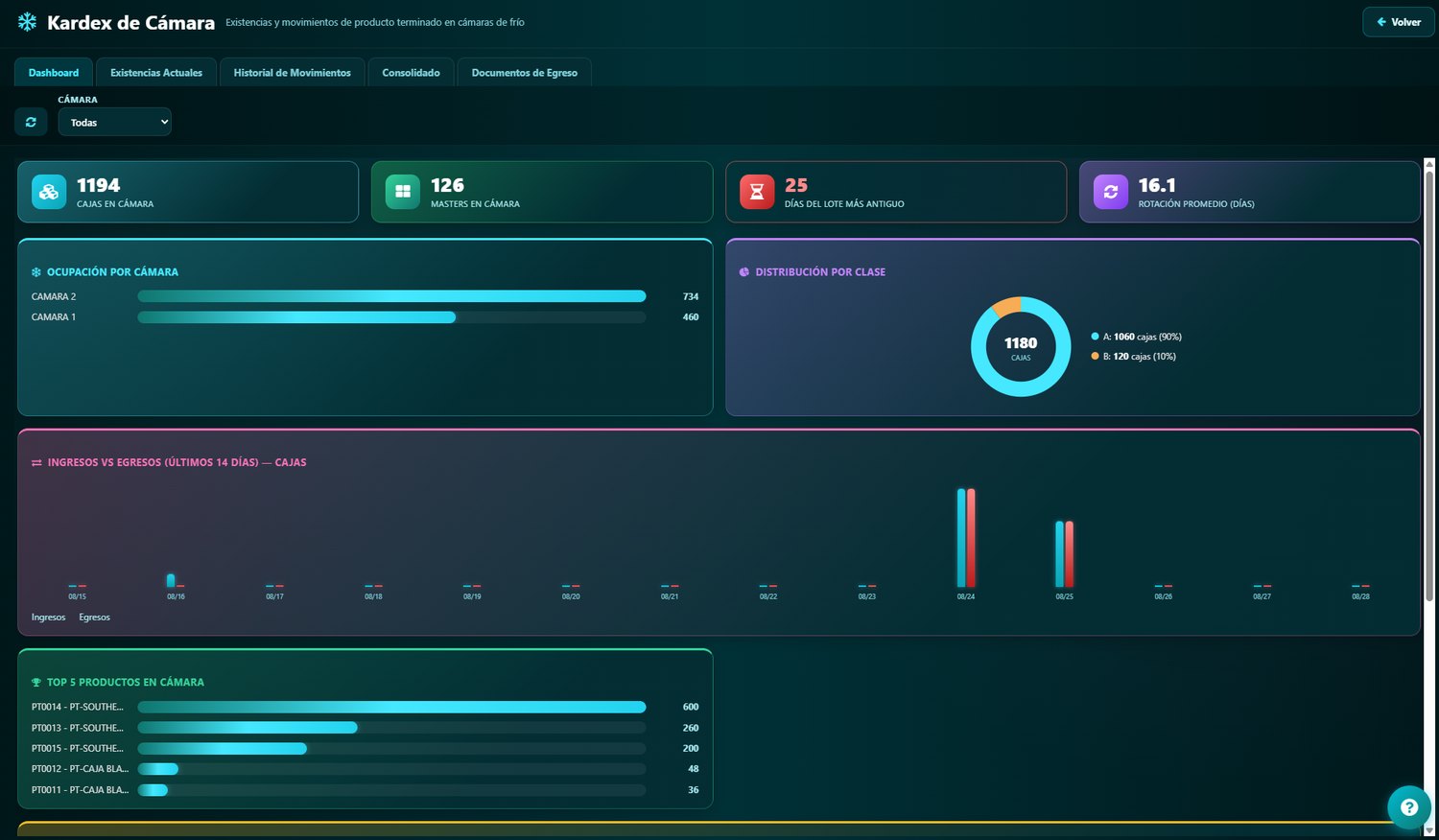1439x840 pixels.
Task: Click the boxes icon on Cajas en Cámara card
Action: (x=49, y=192)
